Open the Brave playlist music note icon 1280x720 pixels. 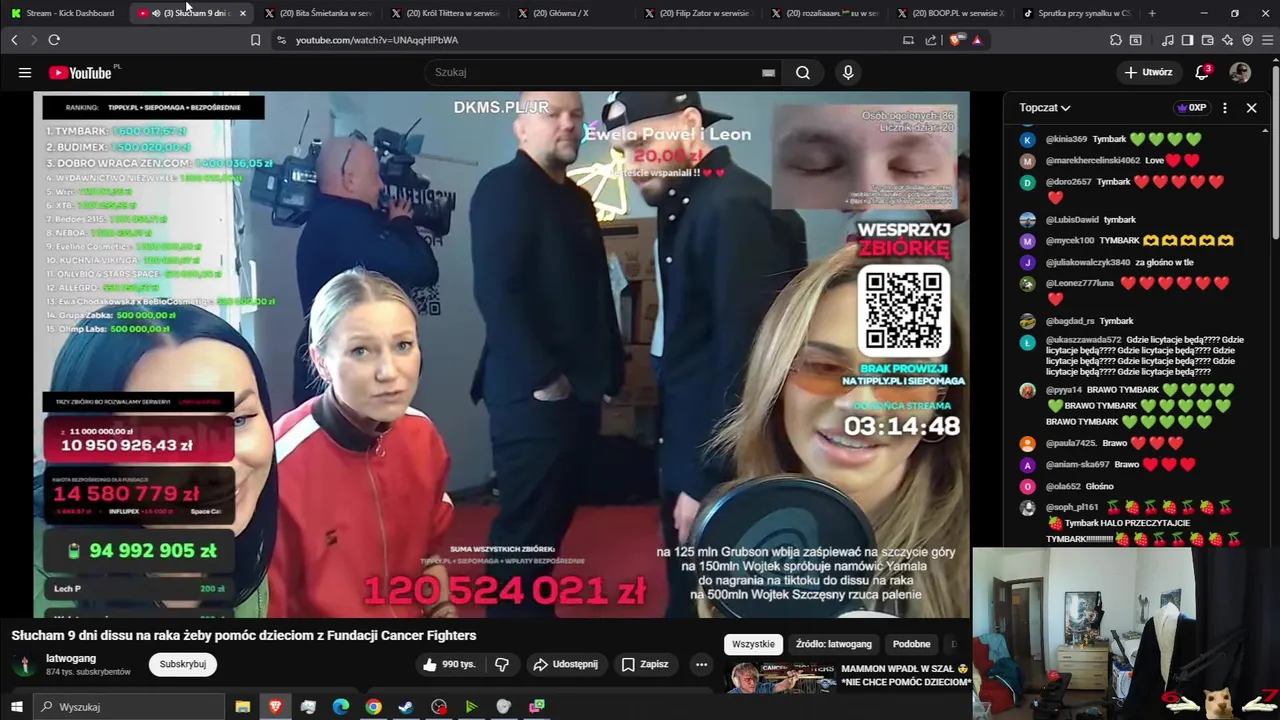pos(1168,40)
